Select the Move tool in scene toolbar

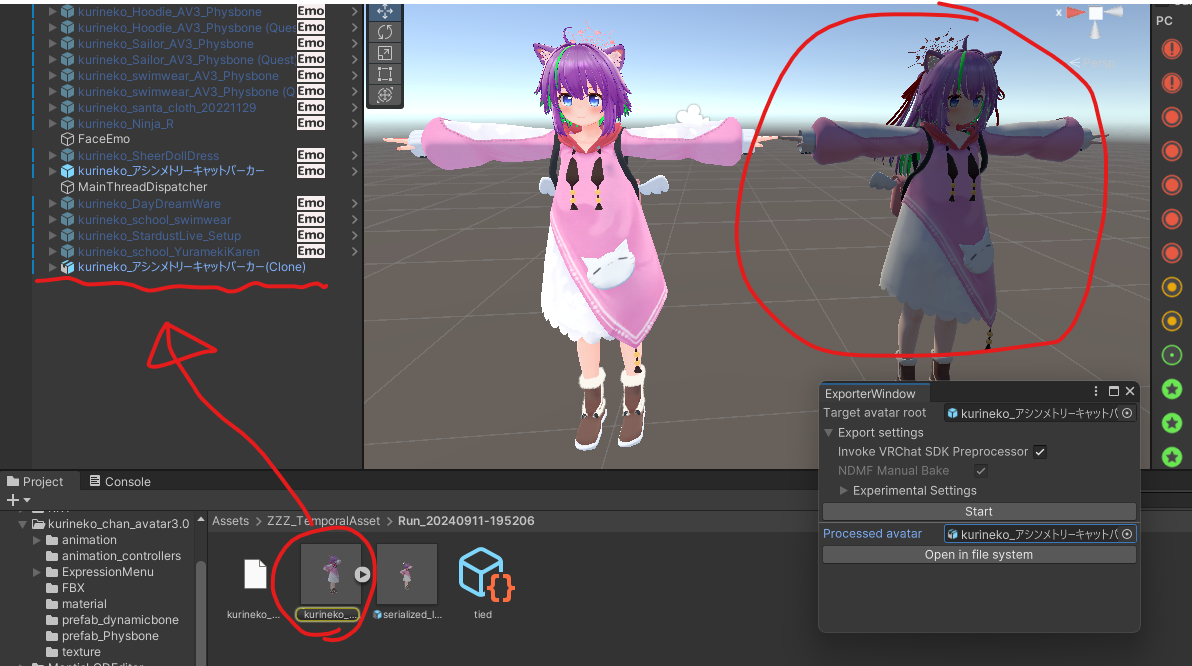[x=385, y=12]
